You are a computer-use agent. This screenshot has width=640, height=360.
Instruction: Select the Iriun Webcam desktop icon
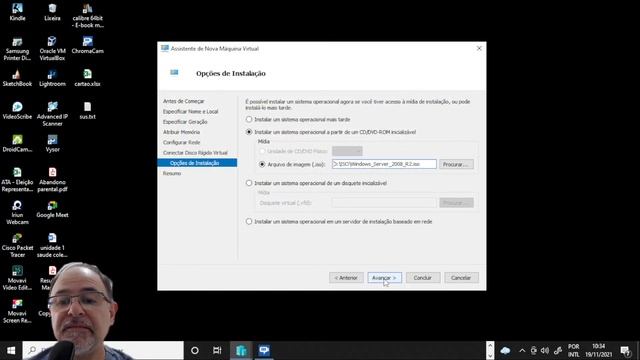pyautogui.click(x=17, y=212)
